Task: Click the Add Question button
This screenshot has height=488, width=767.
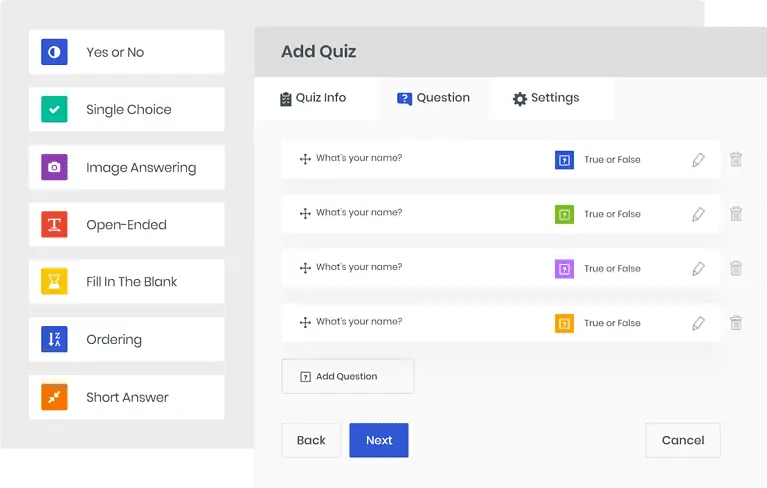Action: coord(348,377)
